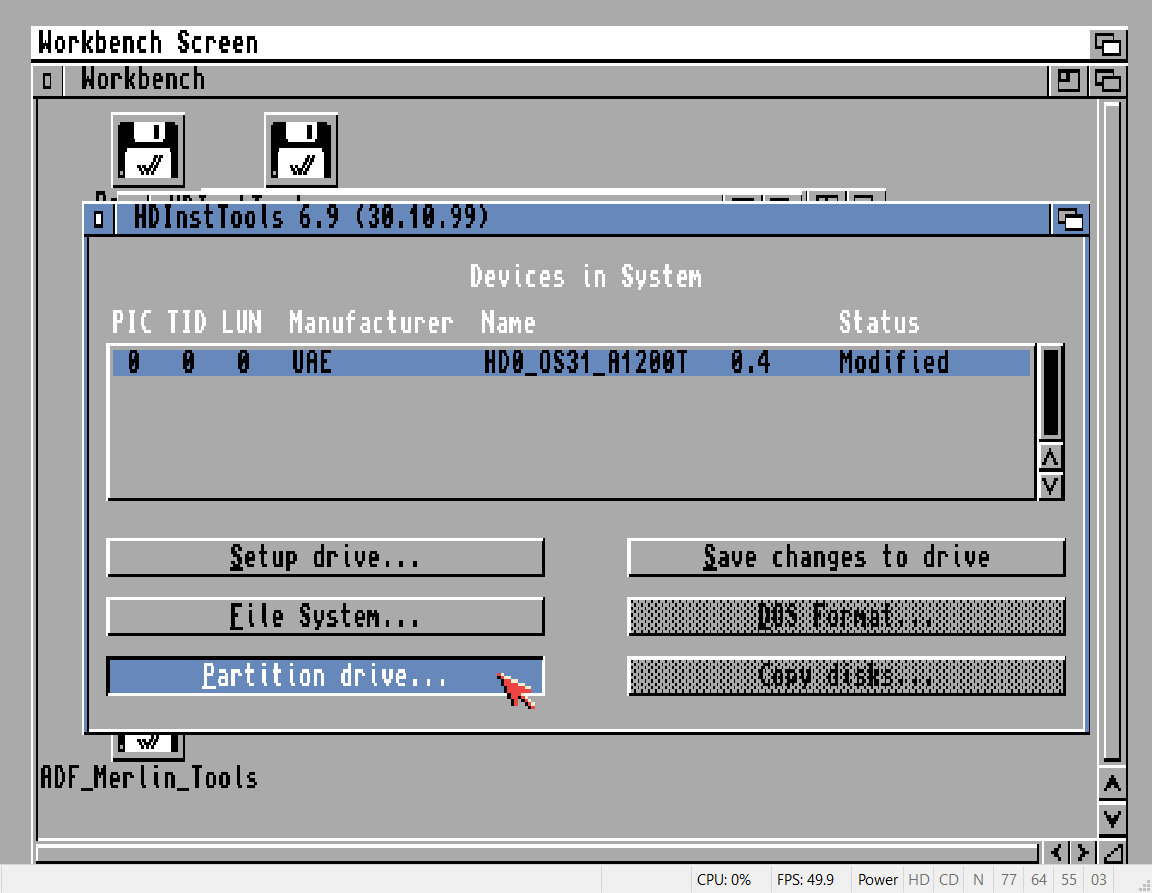The height and width of the screenshot is (893, 1152).
Task: Click the CPU: 0% status readout
Action: point(724,880)
